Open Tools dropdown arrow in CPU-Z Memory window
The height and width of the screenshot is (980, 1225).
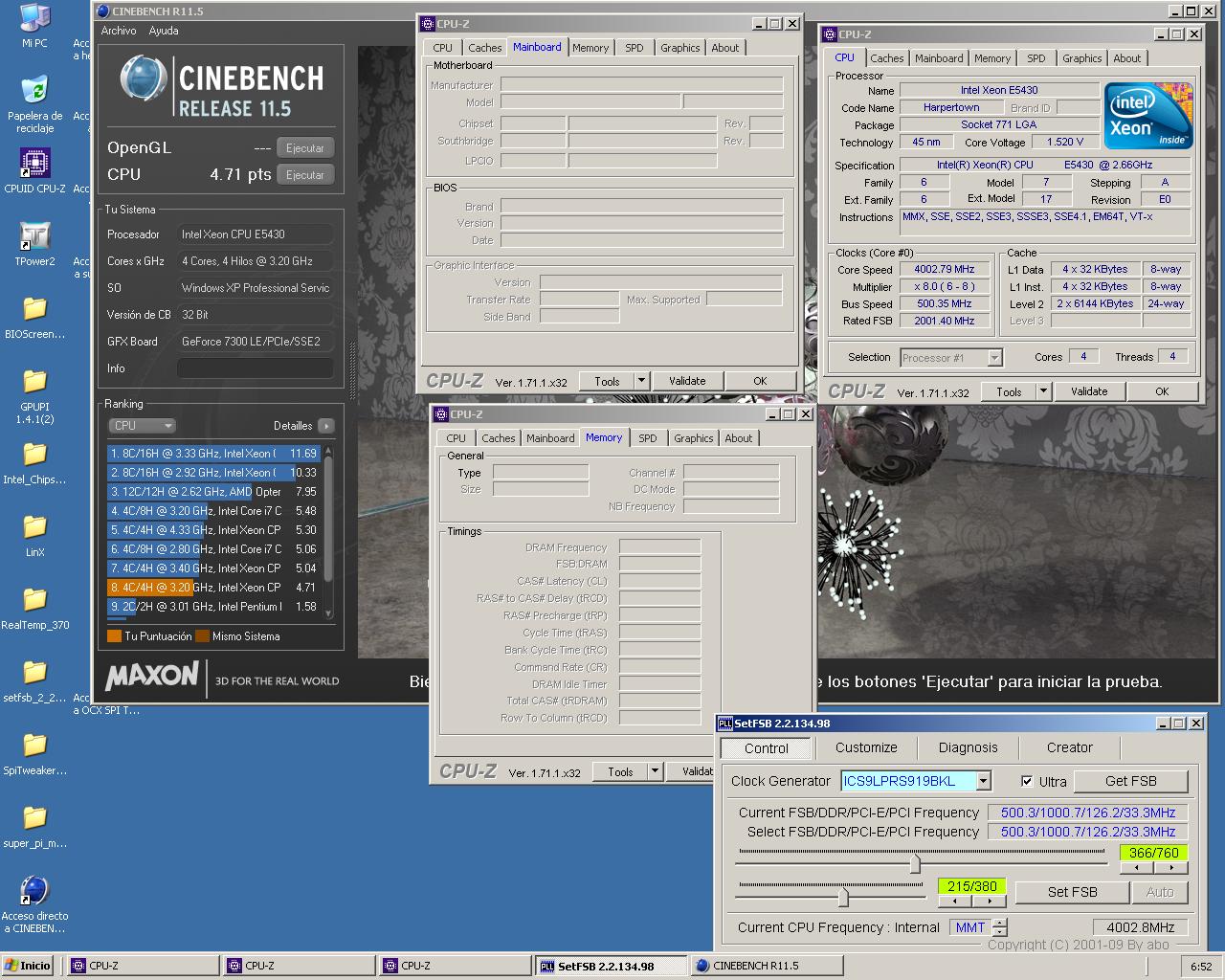656,771
